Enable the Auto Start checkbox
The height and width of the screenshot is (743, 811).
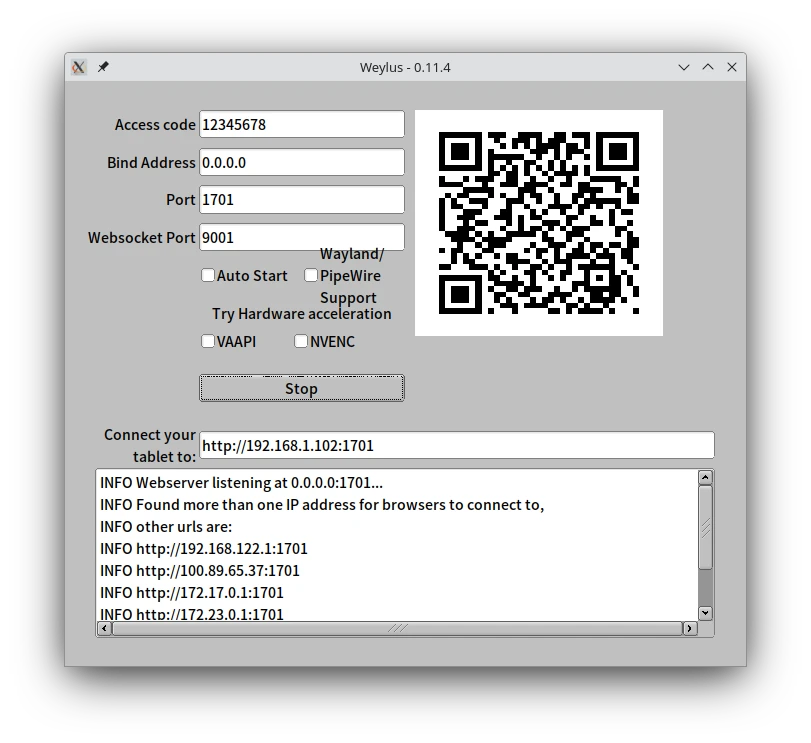pos(208,275)
